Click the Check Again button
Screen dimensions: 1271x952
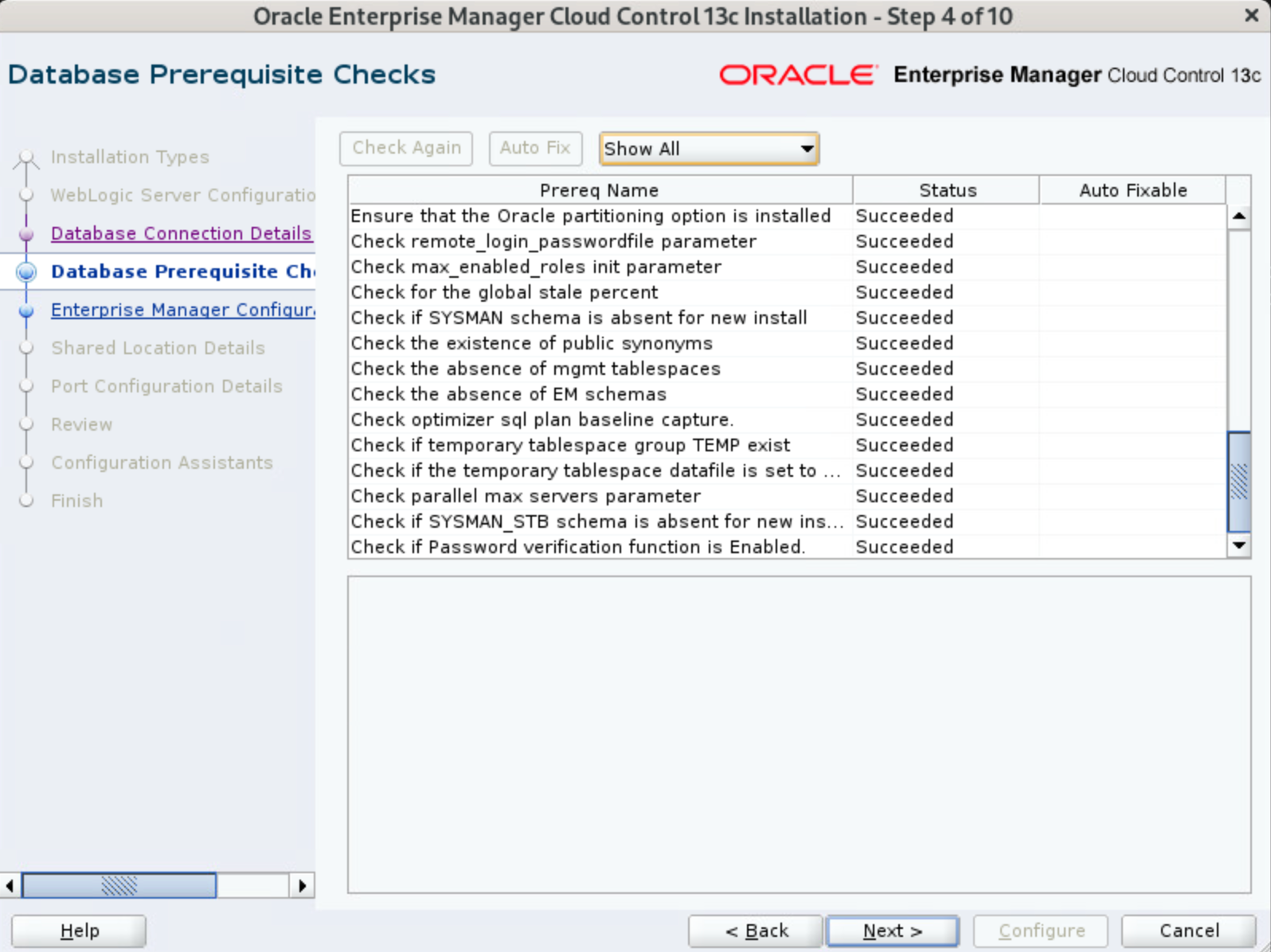point(406,148)
